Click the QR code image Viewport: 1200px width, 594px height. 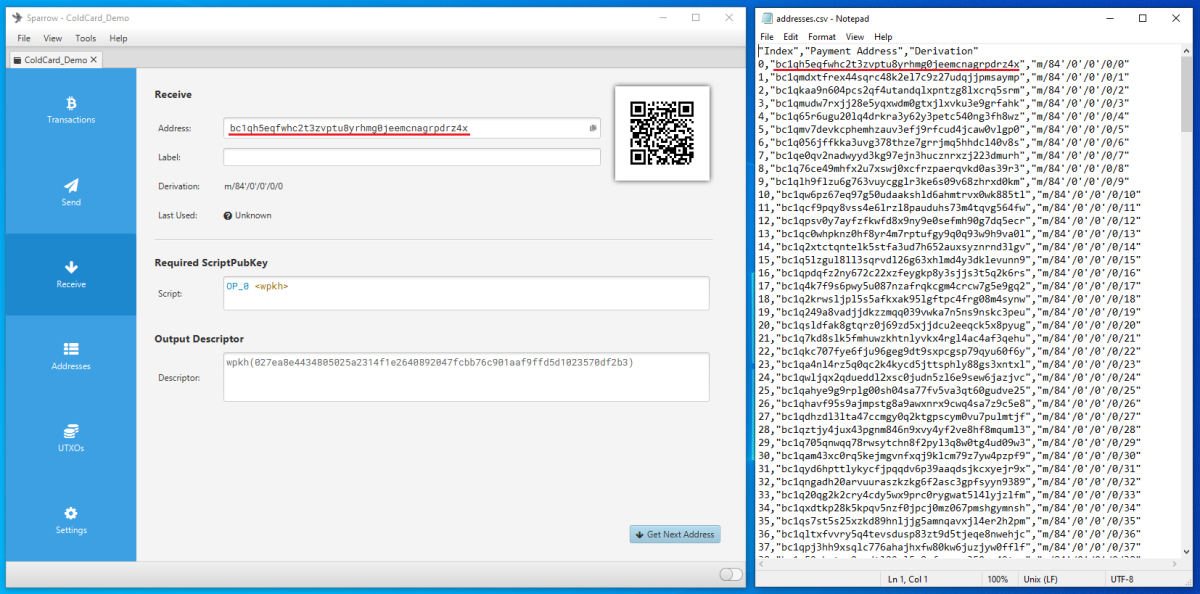[662, 133]
